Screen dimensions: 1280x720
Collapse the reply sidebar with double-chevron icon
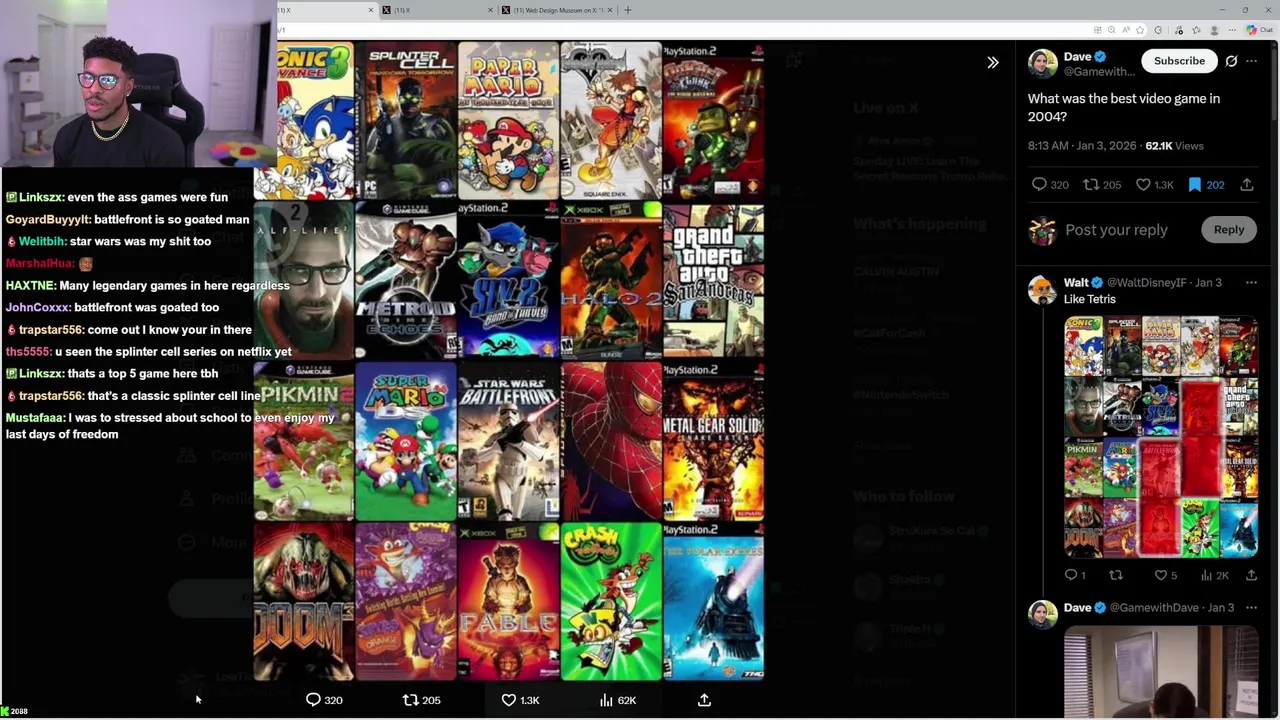coord(992,62)
